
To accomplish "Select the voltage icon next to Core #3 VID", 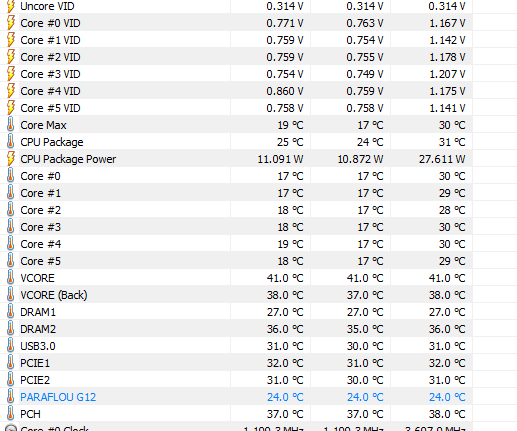I will coord(11,74).
